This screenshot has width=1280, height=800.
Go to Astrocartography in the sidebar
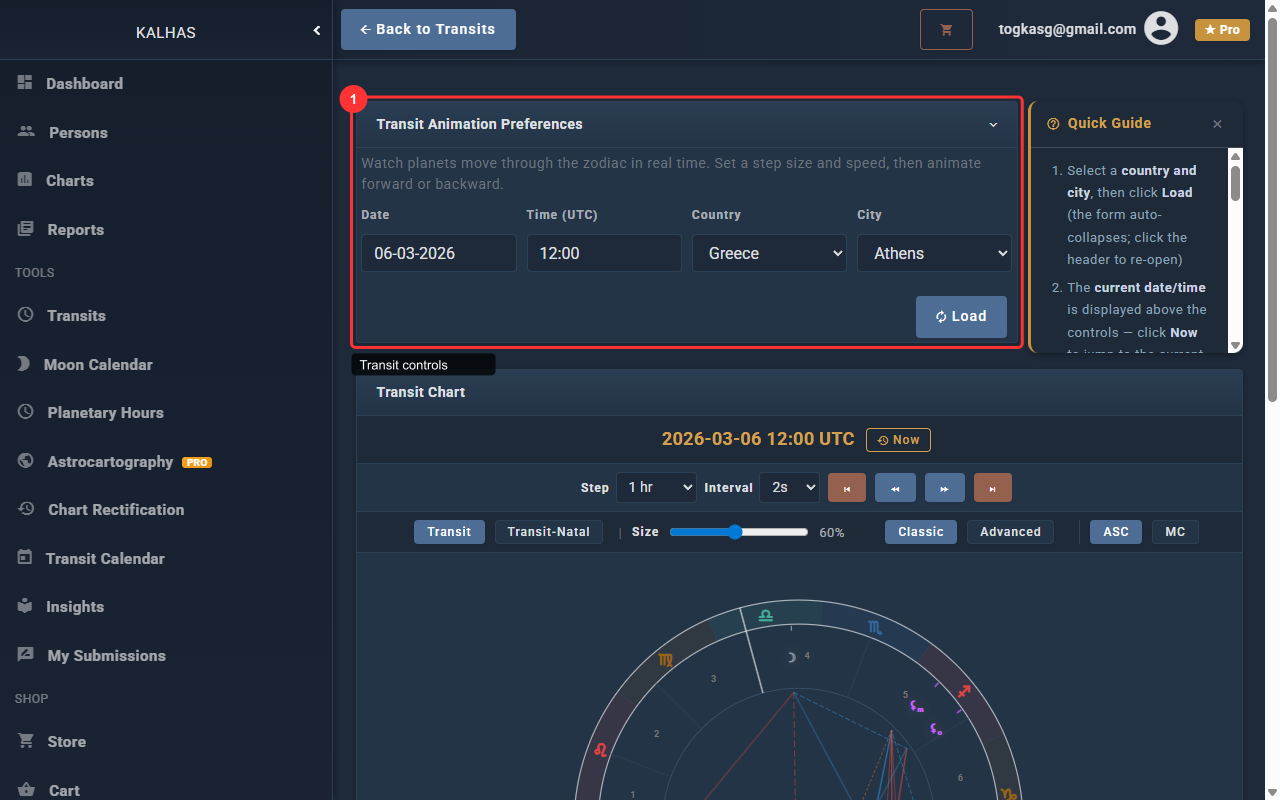tap(110, 462)
